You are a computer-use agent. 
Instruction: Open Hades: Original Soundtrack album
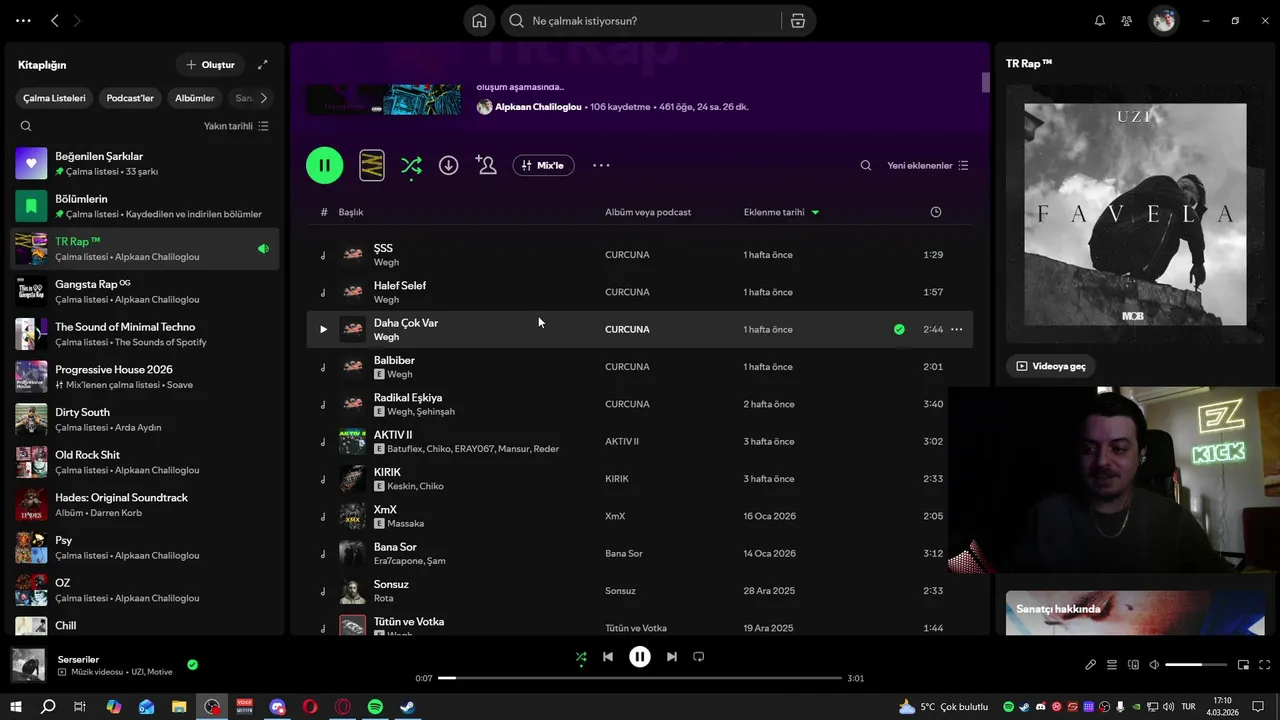click(x=145, y=505)
